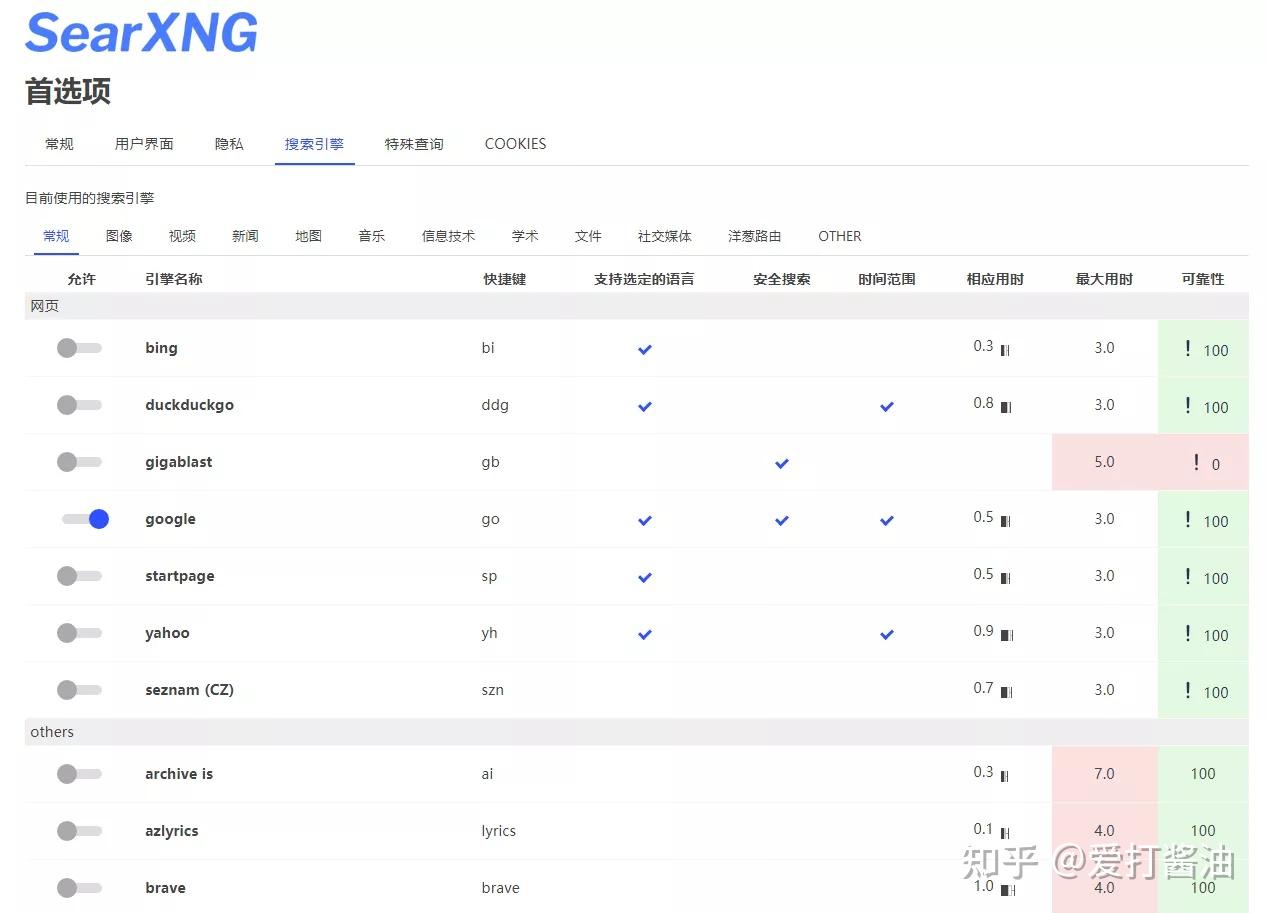
Task: Toggle the seznam (CZ) engine on
Action: [x=79, y=690]
